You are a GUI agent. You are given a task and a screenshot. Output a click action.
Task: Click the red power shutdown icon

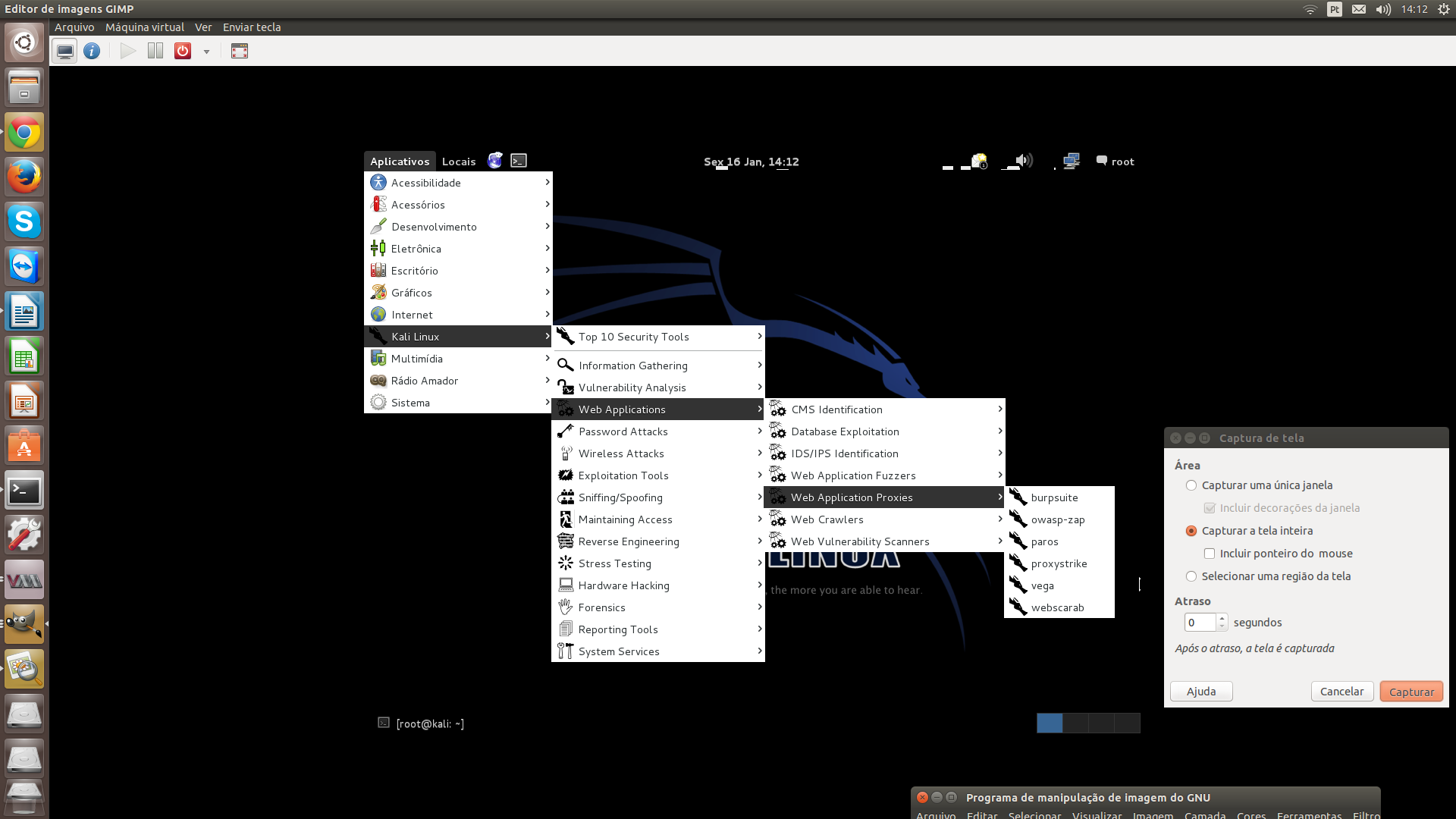183,52
